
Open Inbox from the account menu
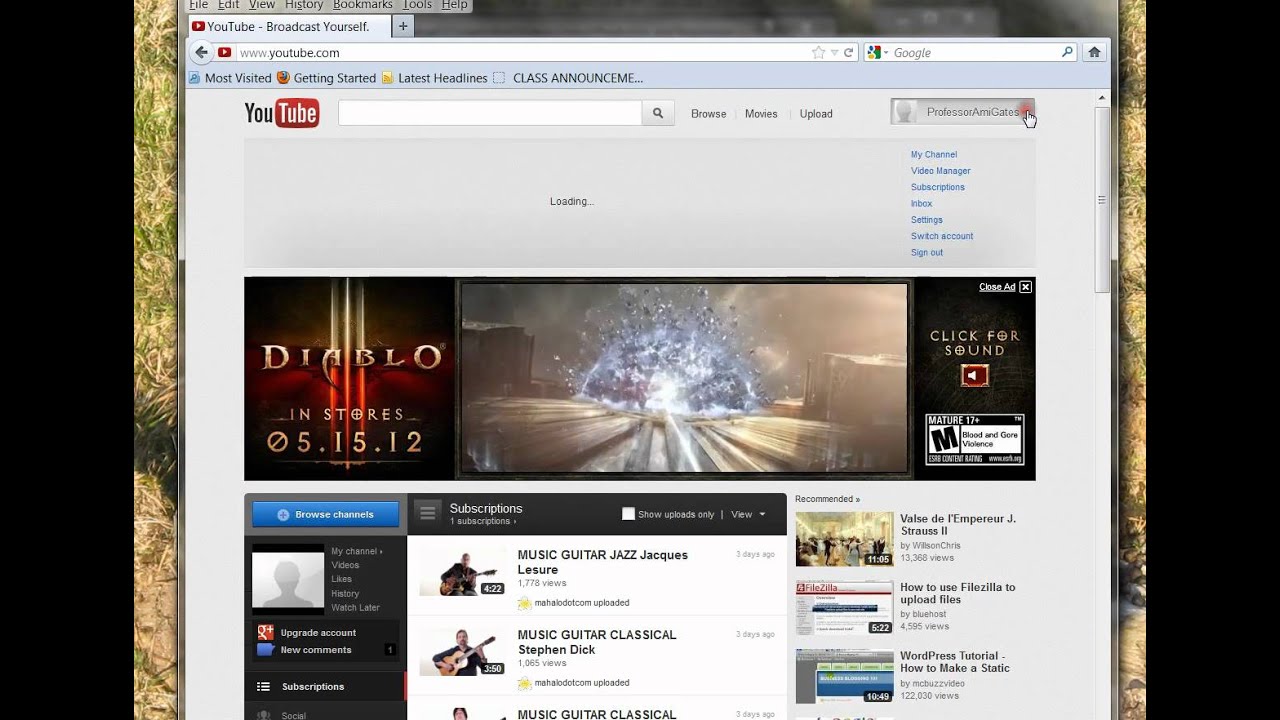click(x=922, y=204)
